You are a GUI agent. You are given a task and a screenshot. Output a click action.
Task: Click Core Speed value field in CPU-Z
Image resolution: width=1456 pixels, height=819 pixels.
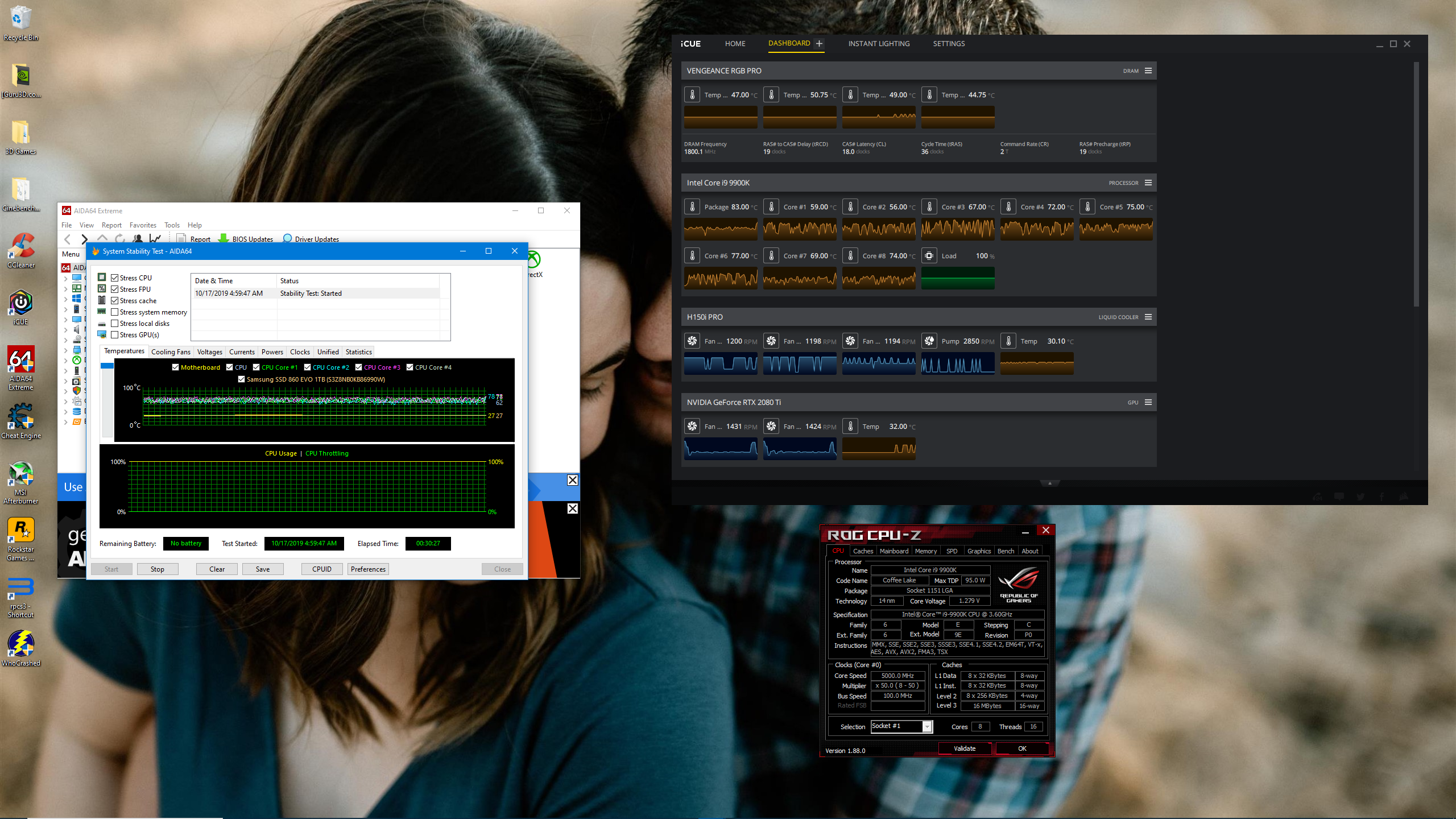897,676
